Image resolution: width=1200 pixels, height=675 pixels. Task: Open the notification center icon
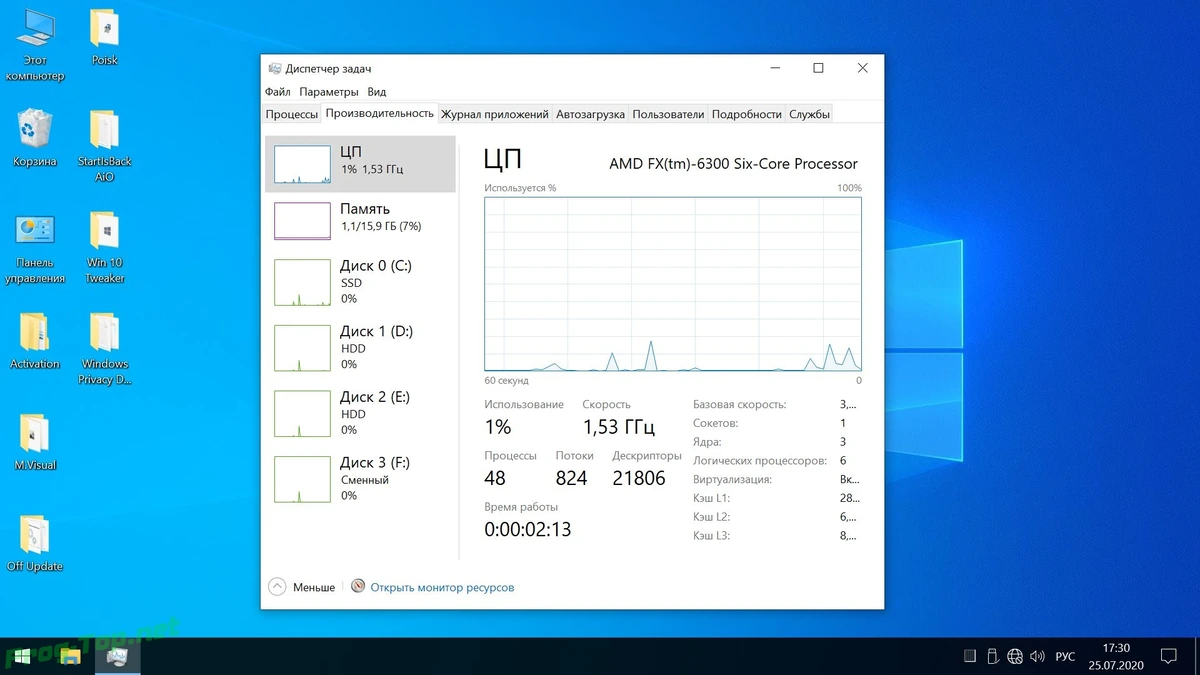(1168, 657)
